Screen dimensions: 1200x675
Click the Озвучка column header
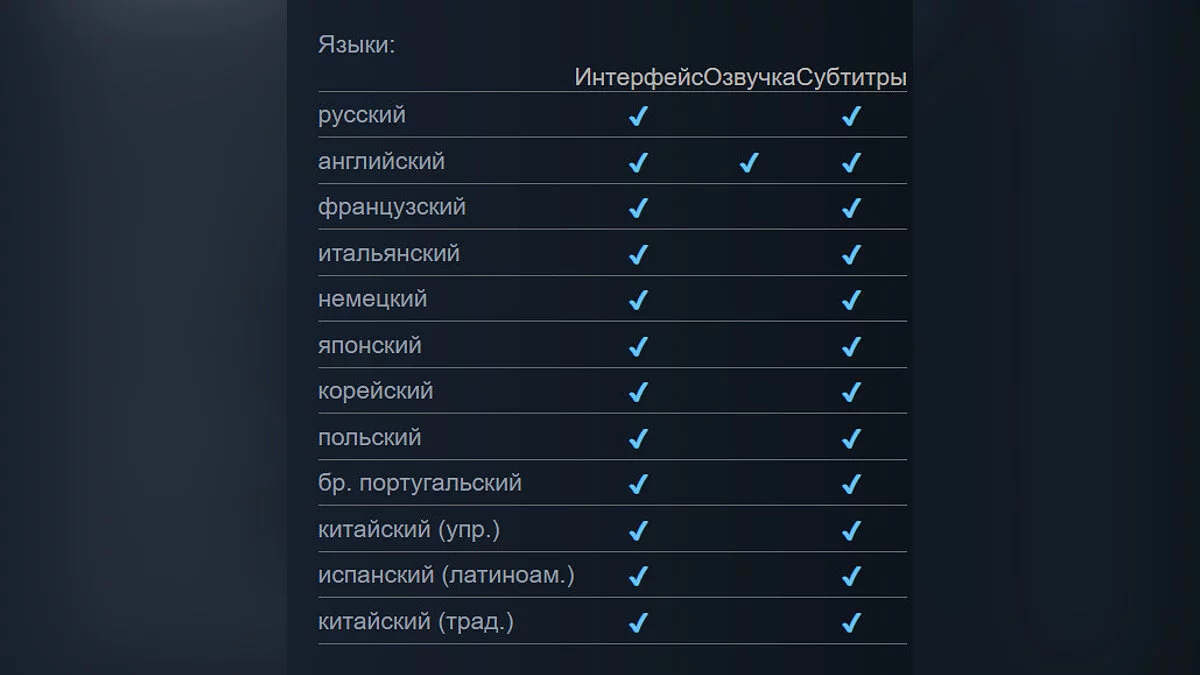point(750,78)
